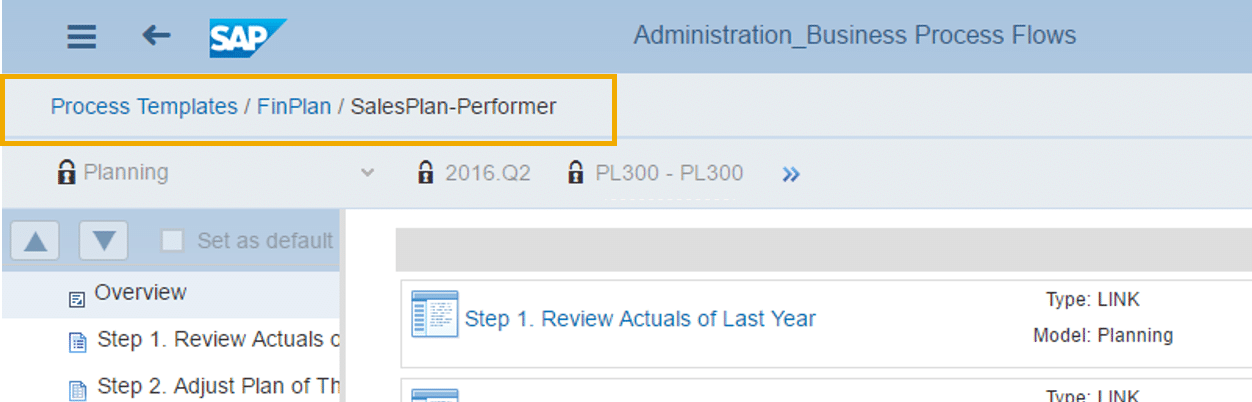The image size is (1252, 402).
Task: Expand more context with double chevron
Action: point(791,174)
